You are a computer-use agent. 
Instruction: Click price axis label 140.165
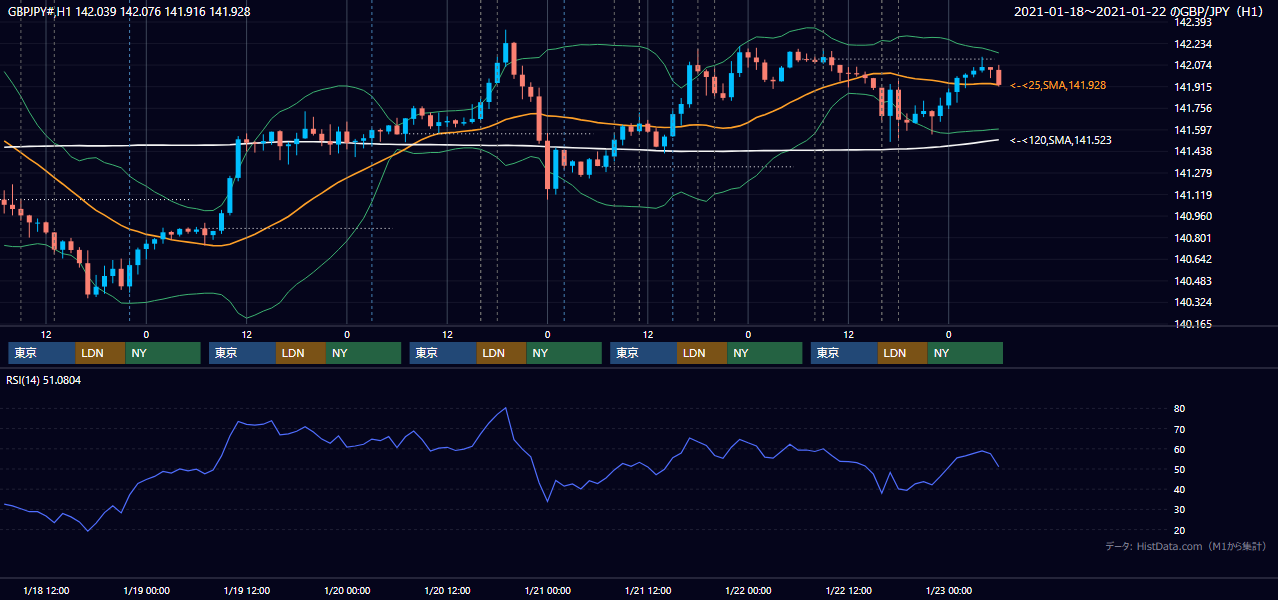1193,324
